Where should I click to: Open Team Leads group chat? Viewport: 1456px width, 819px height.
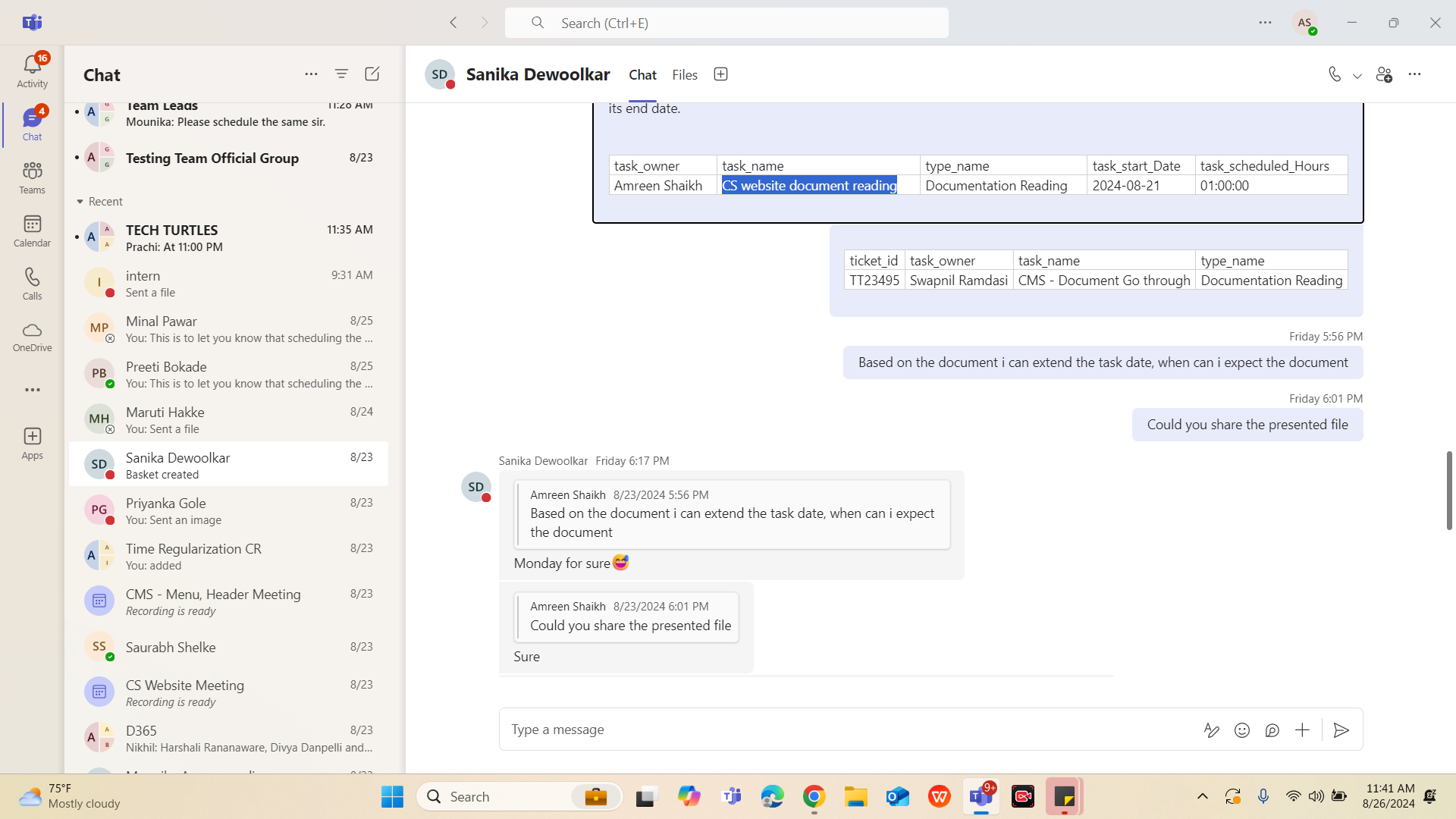tap(228, 114)
